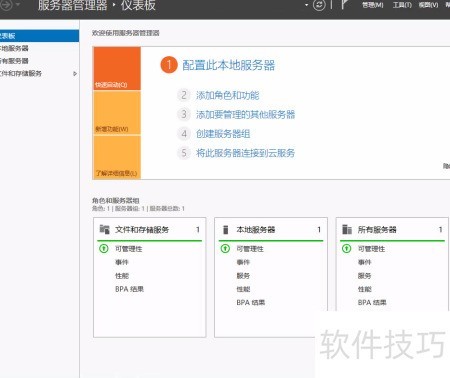Click the 新增功能(W) tile
450x378 pixels.
click(117, 113)
